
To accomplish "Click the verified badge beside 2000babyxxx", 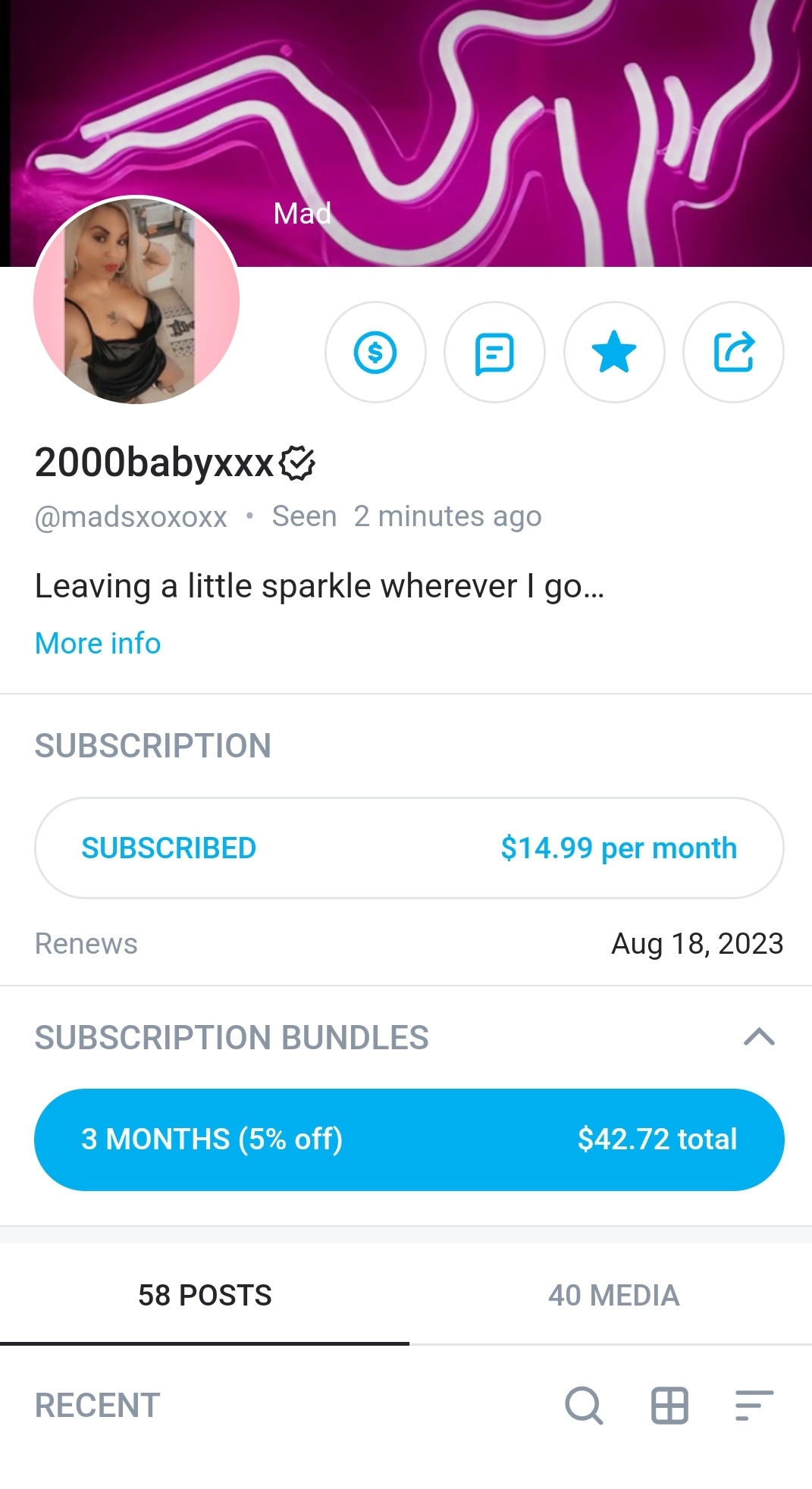I will pyautogui.click(x=297, y=463).
